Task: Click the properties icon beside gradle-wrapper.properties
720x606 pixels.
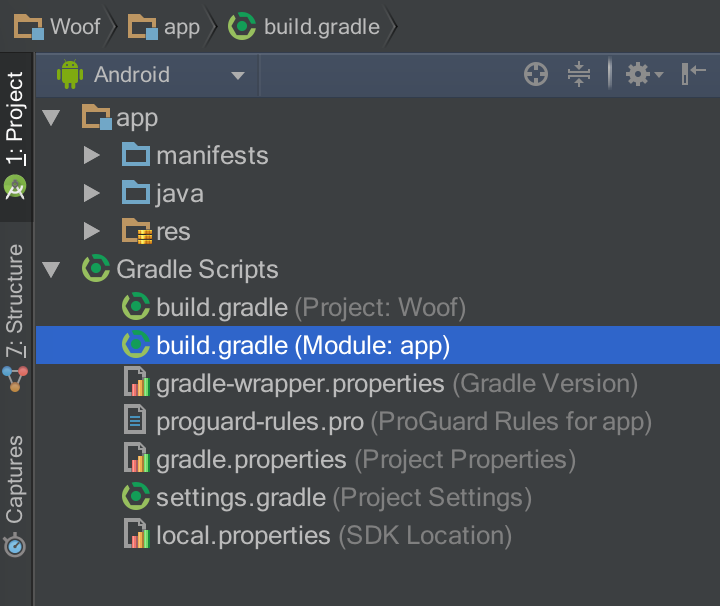Action: [x=136, y=382]
